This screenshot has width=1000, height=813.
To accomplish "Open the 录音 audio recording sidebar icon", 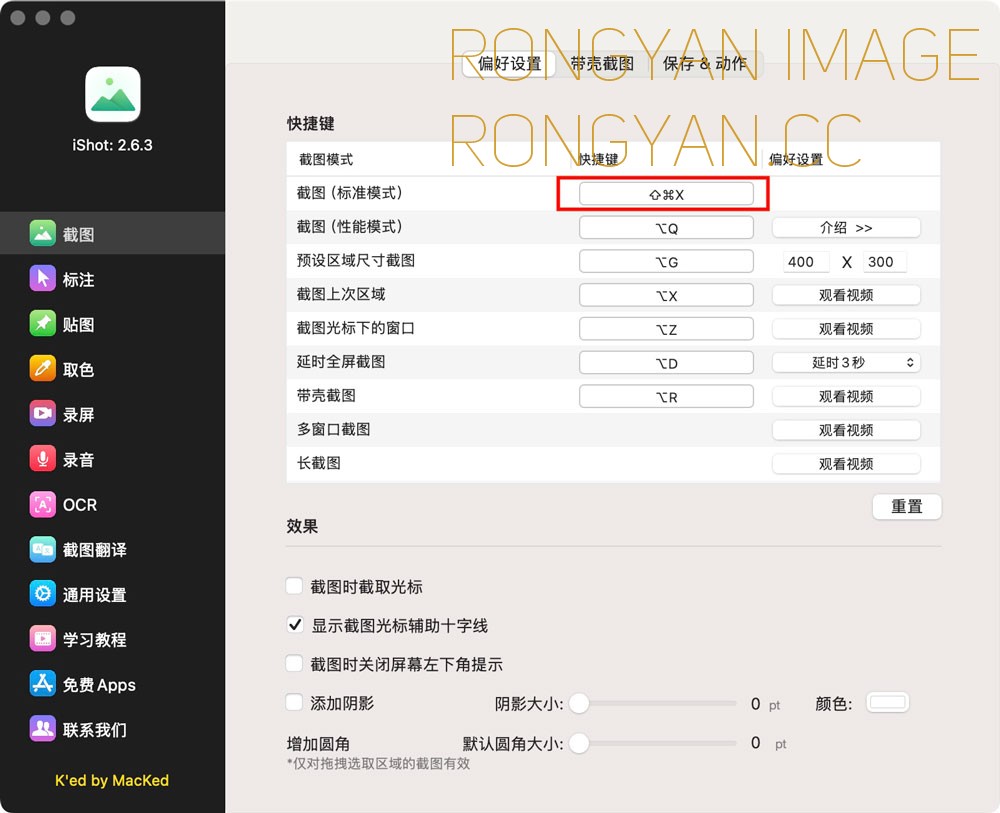I will 43,459.
